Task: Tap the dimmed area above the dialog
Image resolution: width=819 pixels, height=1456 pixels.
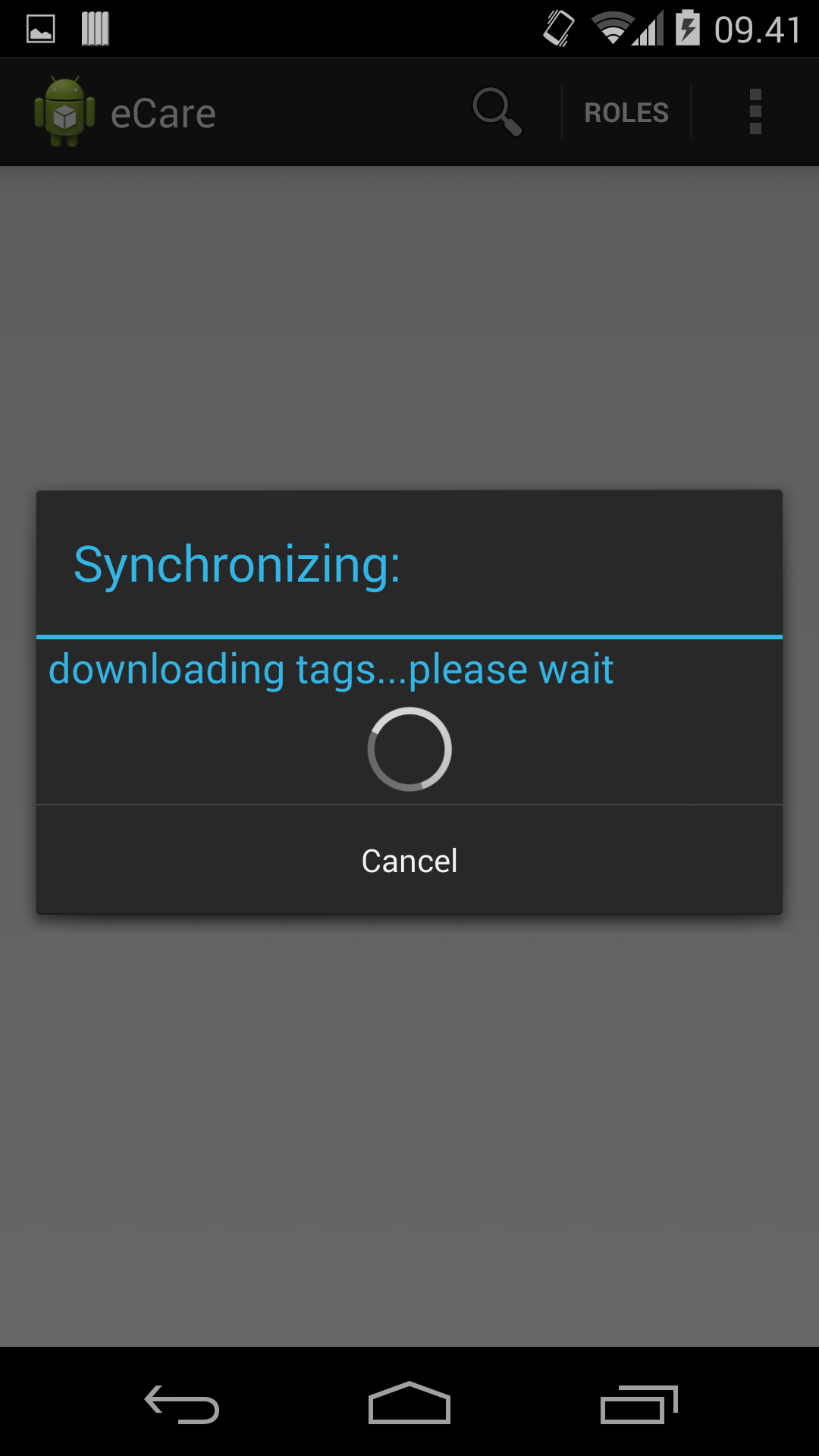Action: point(409,328)
